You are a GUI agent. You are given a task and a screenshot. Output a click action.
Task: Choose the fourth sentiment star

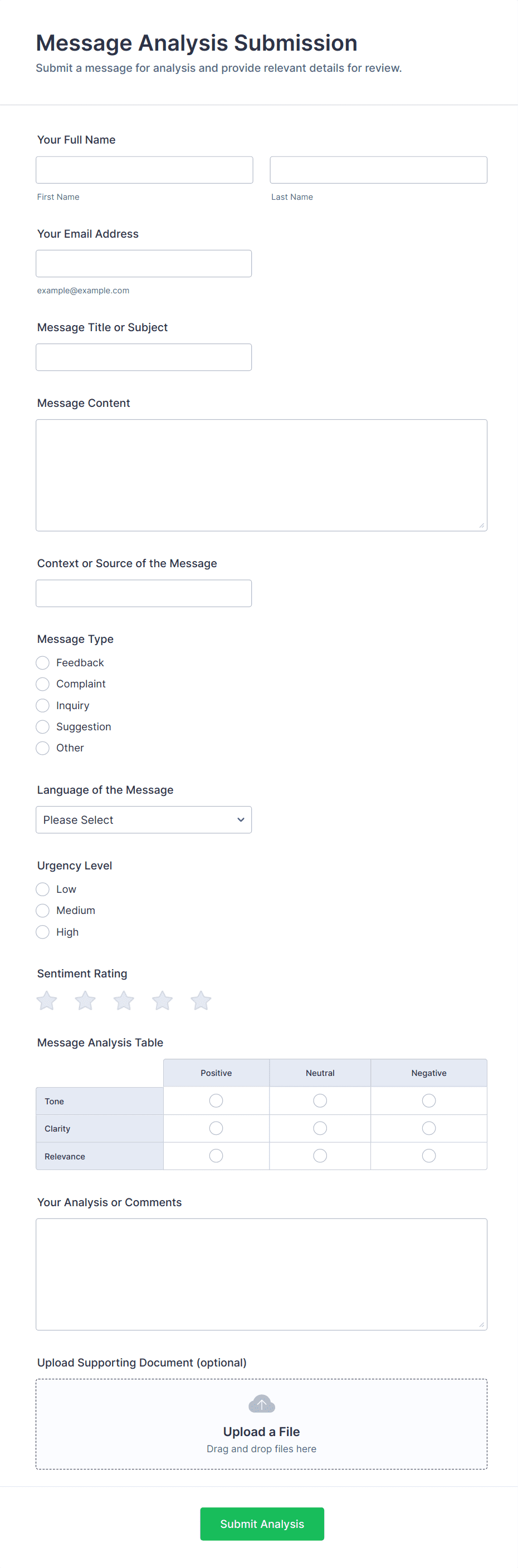pyautogui.click(x=162, y=1000)
